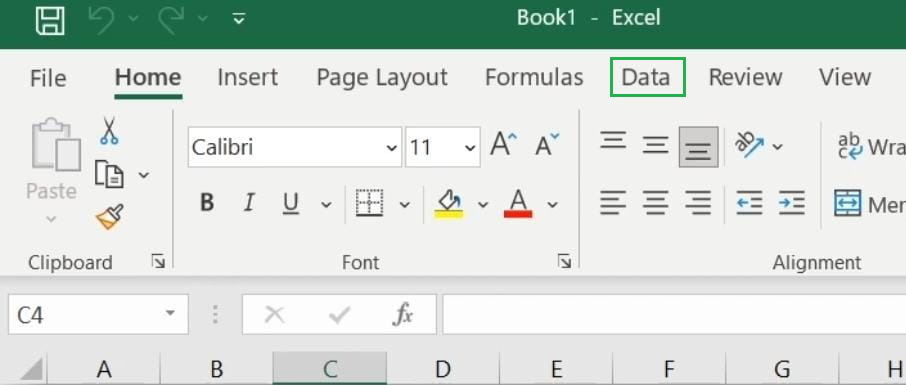Image resolution: width=906 pixels, height=385 pixels.
Task: Launch the Font settings dialog launcher
Action: point(565,261)
